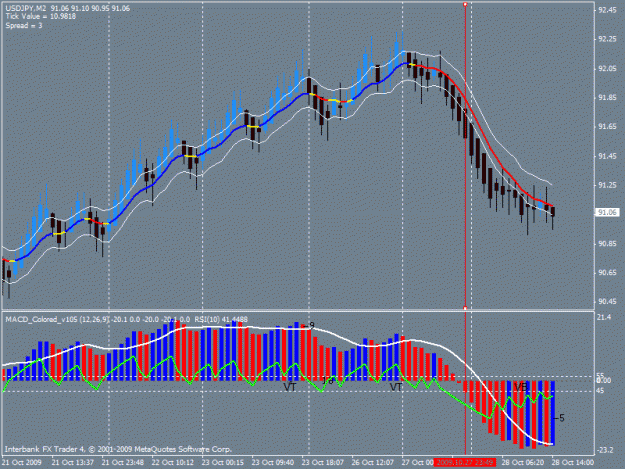Click the 90.45 price axis label
Viewport: 625px width, 469px height.
pos(607,302)
